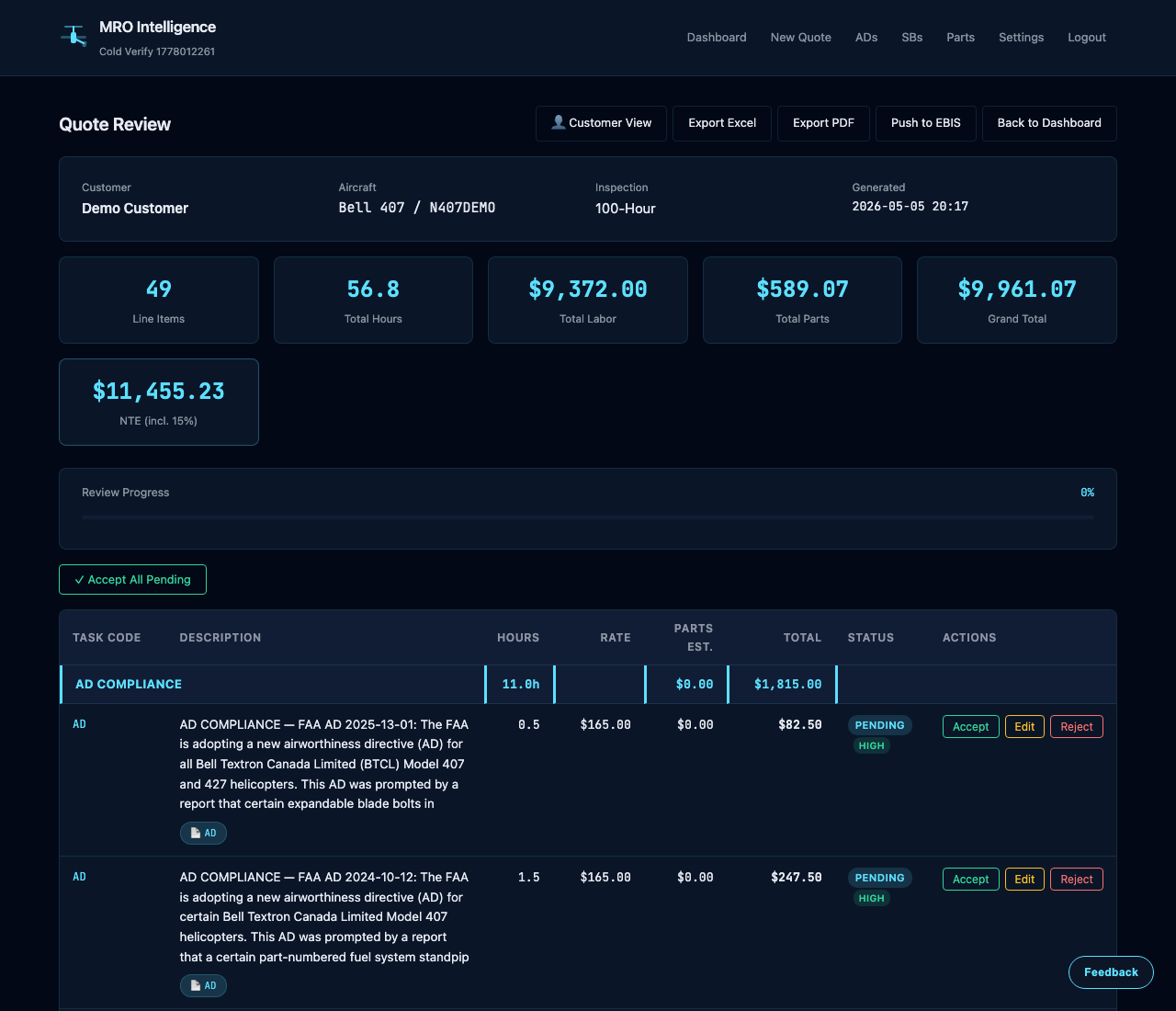Reject the AD 2024-10-12 line item
Viewport: 1176px width, 1011px height.
click(x=1077, y=880)
